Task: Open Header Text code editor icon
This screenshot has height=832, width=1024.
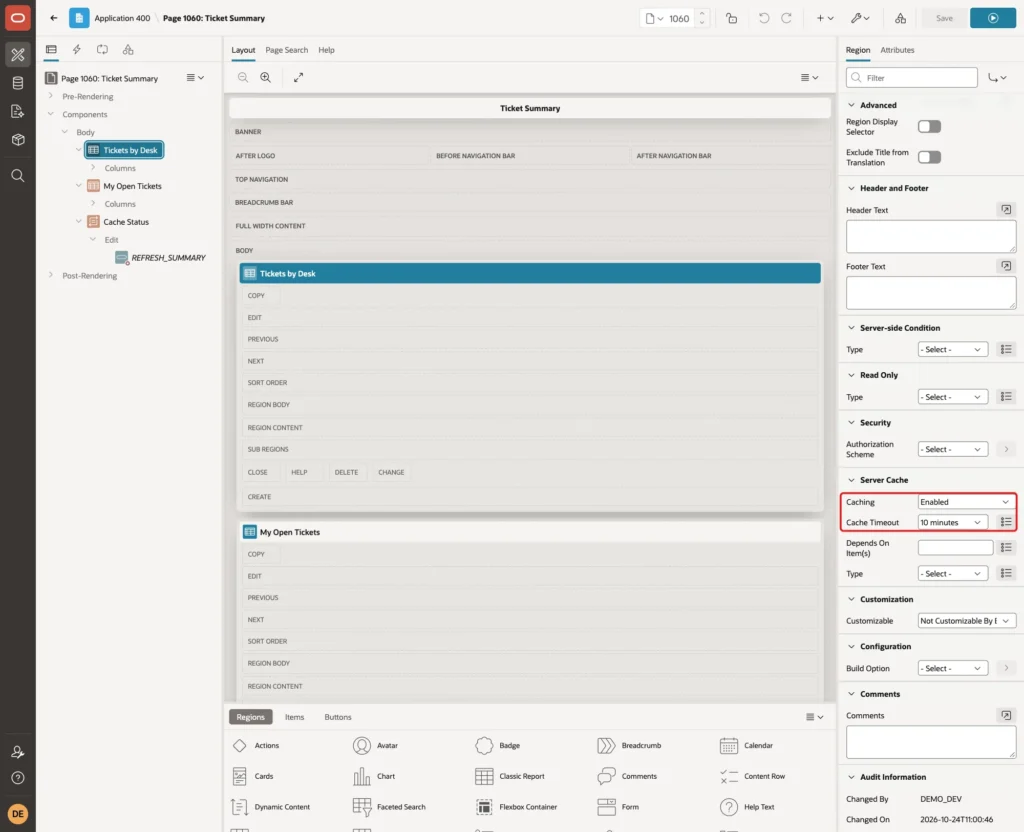Action: tap(1006, 210)
